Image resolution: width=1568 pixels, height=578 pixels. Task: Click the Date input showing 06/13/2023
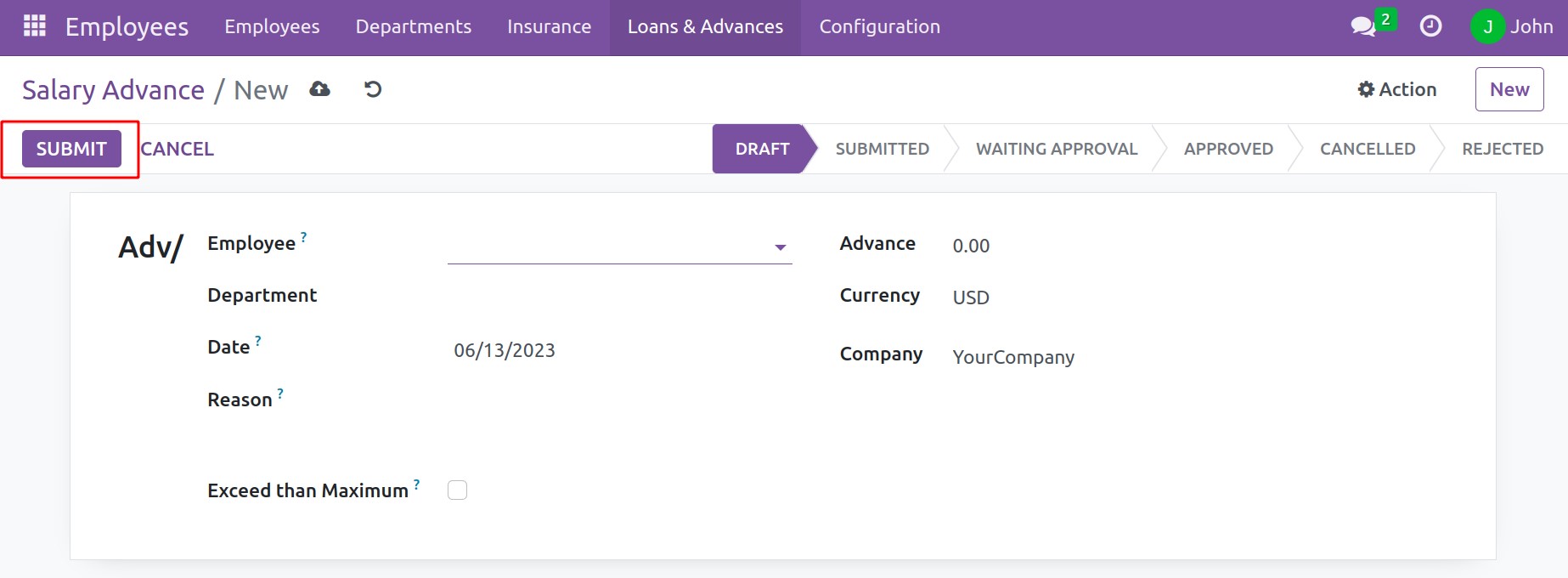505,349
